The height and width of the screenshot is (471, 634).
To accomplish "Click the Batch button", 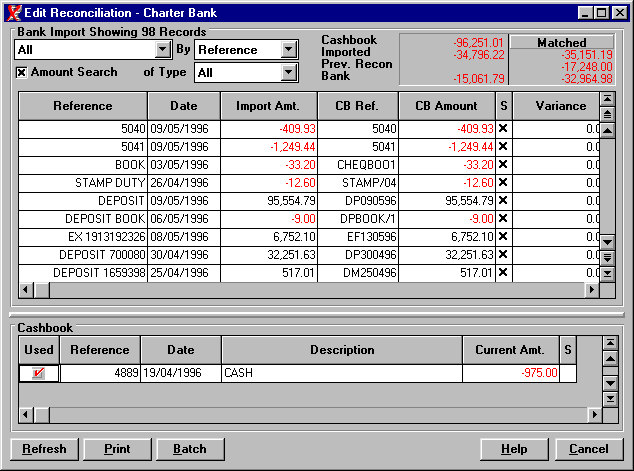I will [190, 449].
